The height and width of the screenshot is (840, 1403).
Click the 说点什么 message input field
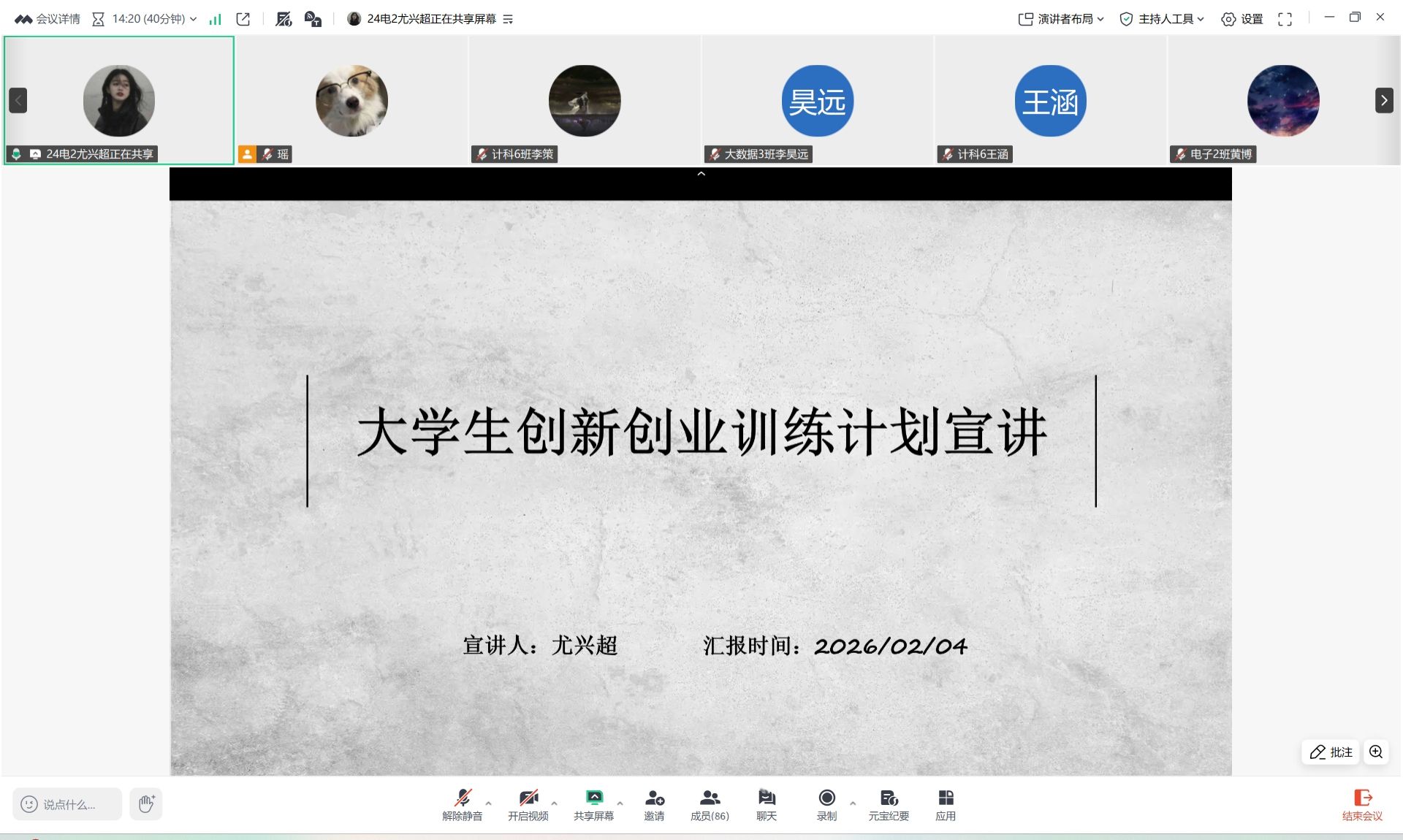point(68,804)
